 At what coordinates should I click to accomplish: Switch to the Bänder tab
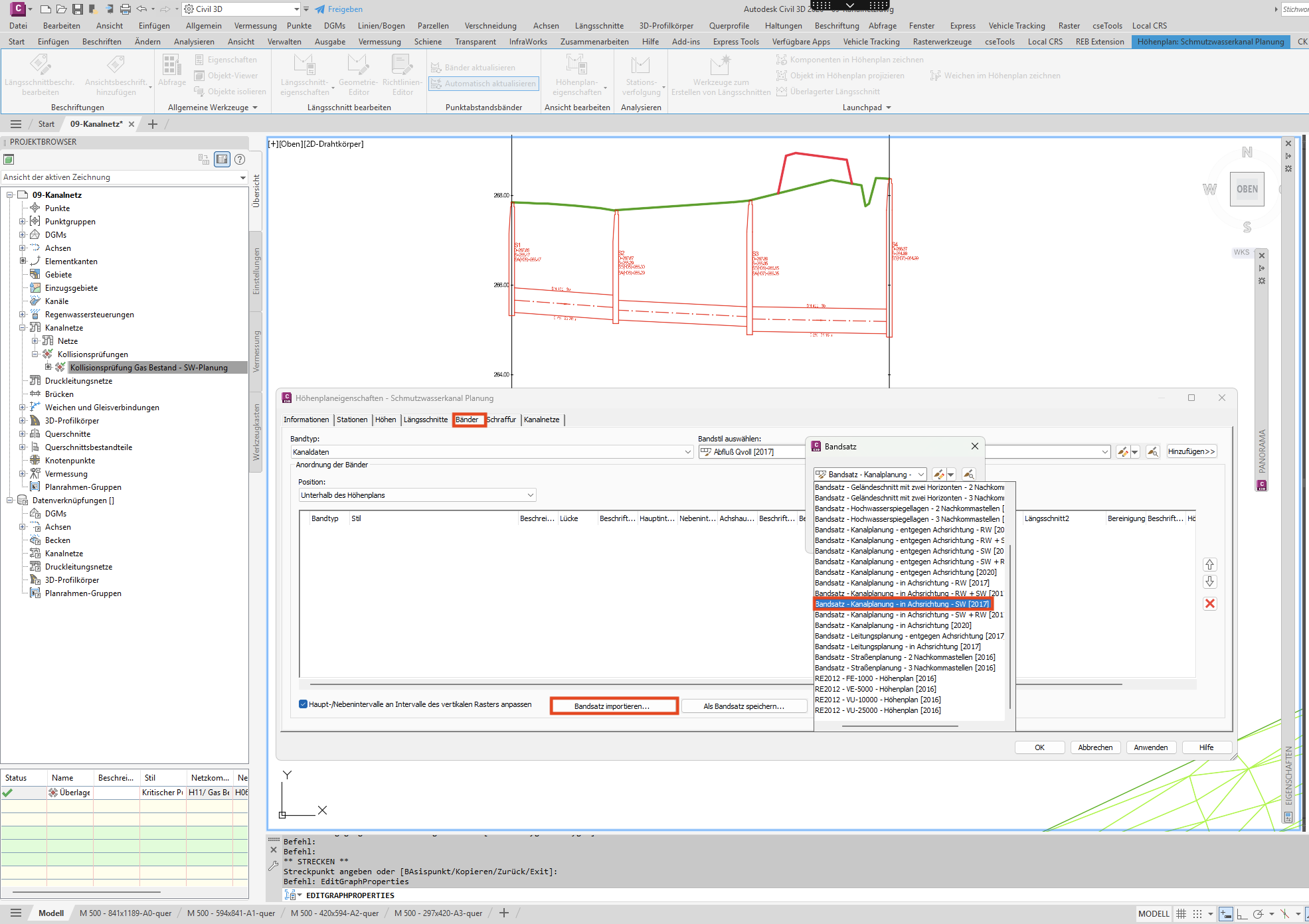coord(467,420)
